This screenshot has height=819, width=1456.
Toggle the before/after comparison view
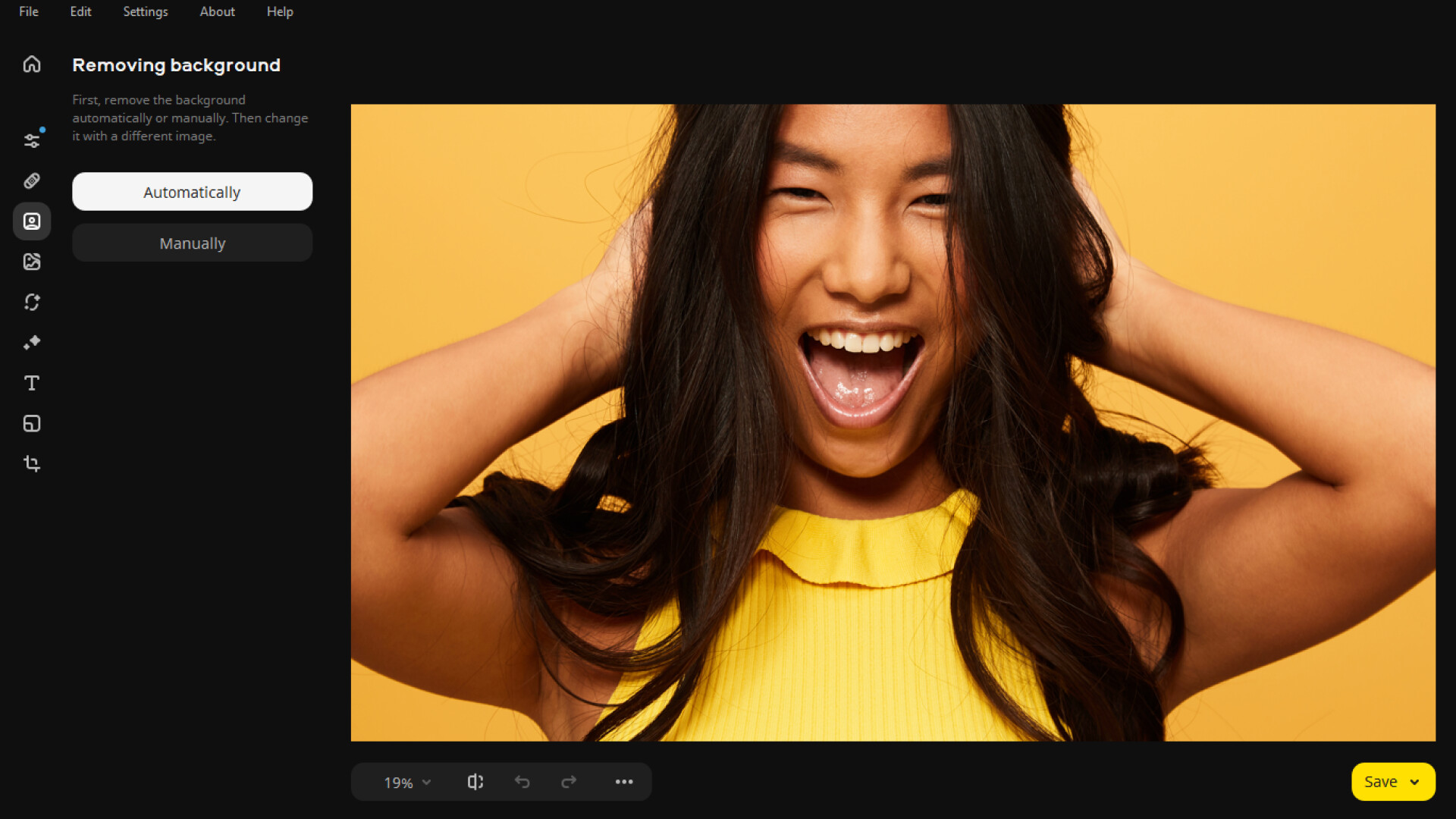click(475, 782)
